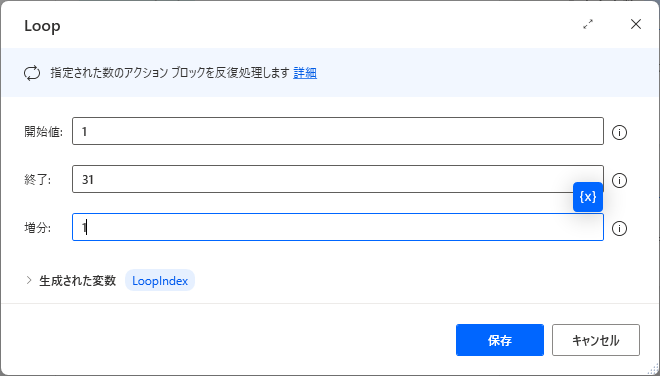Screen dimensions: 660x376
Task: Open the 詳細 link
Action: [x=305, y=73]
